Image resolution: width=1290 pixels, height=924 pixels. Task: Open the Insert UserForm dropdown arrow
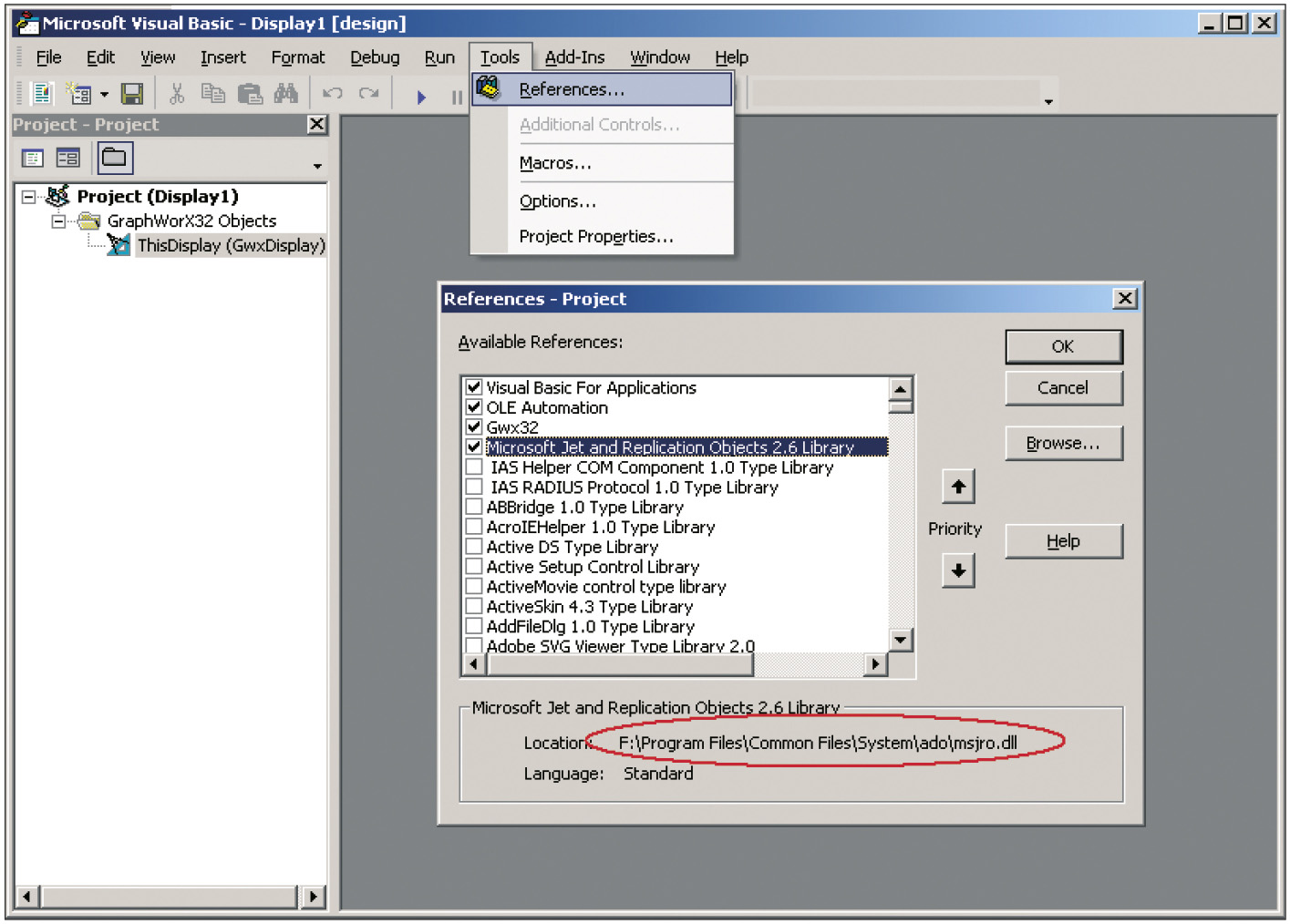click(x=104, y=94)
